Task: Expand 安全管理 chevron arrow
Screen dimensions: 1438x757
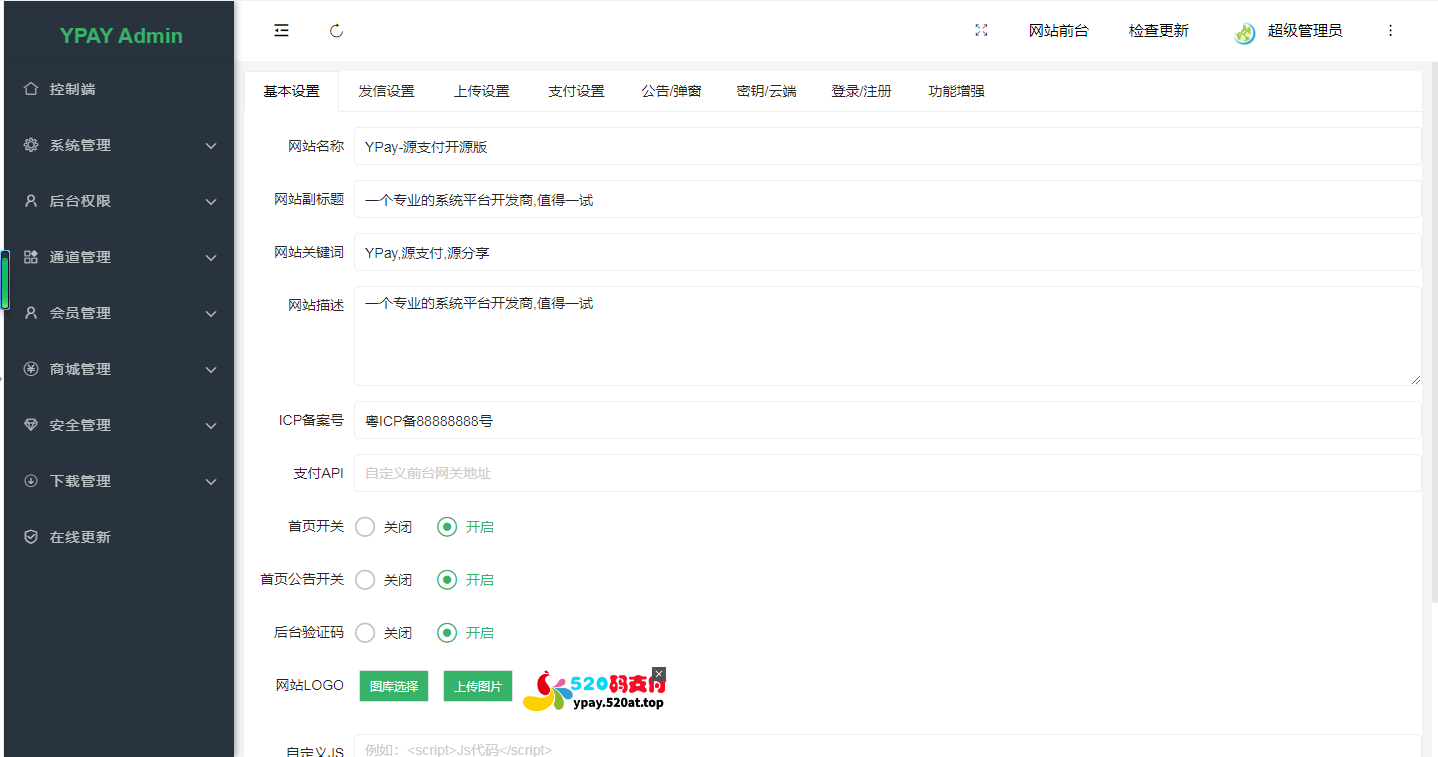Action: (x=211, y=426)
